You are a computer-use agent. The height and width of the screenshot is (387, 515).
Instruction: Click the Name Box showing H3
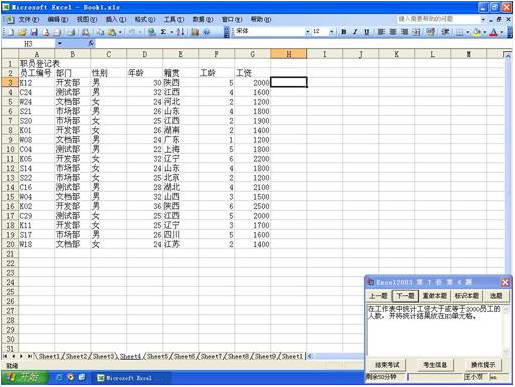(x=28, y=43)
